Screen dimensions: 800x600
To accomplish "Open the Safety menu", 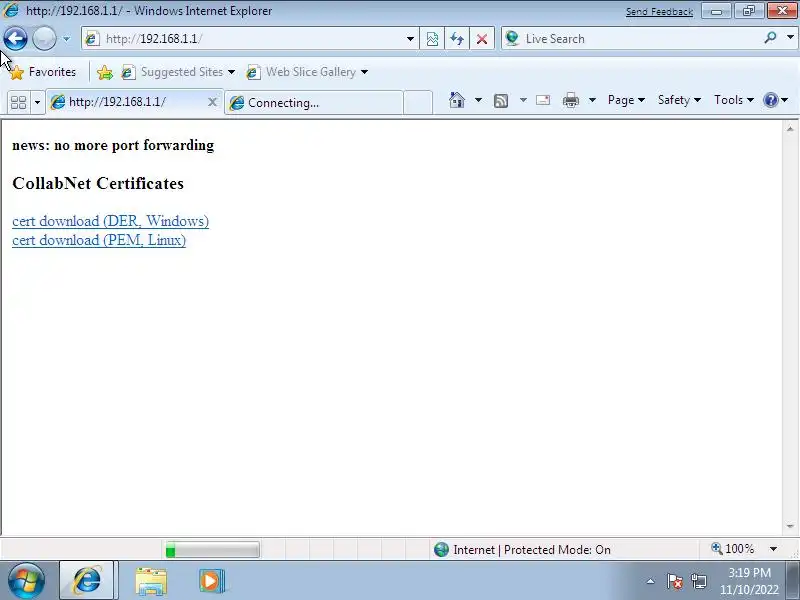I will pos(679,100).
